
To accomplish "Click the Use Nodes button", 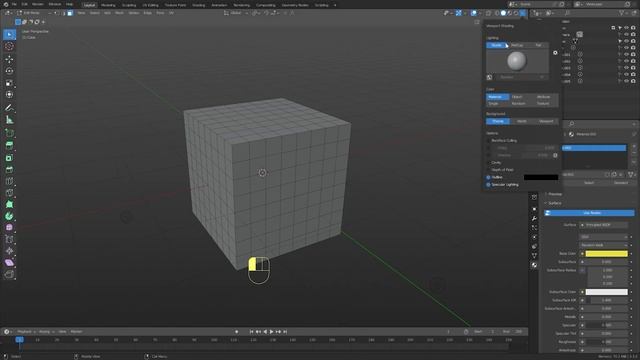I will [x=589, y=213].
